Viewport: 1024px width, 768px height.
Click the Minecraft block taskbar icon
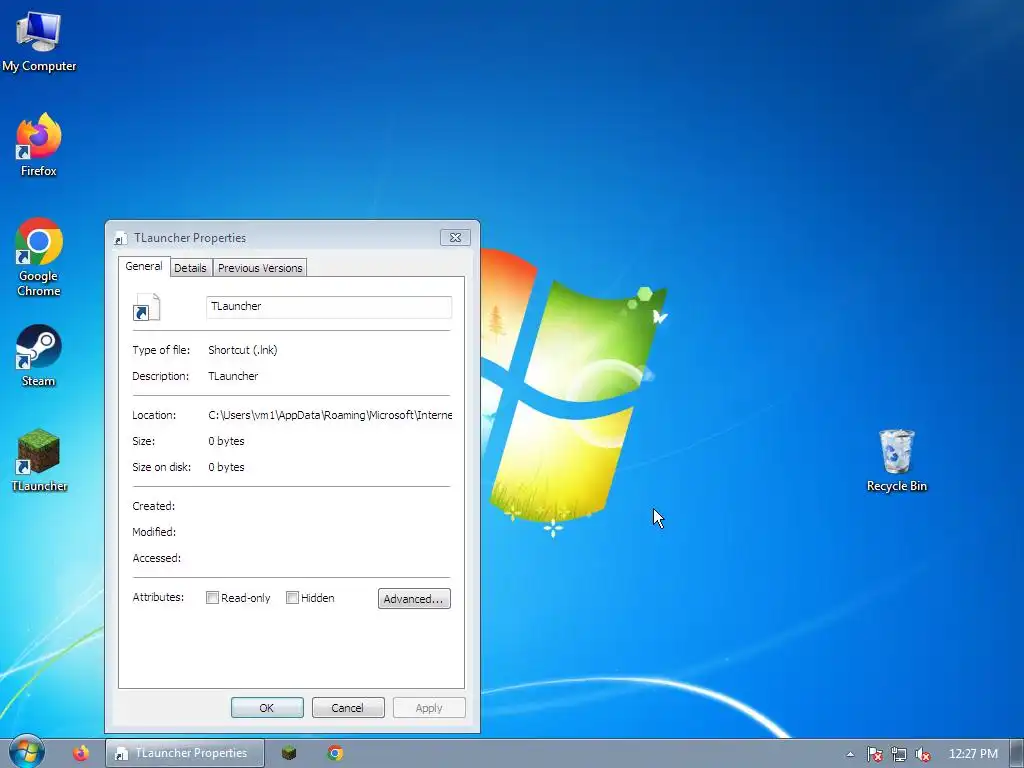pyautogui.click(x=289, y=753)
